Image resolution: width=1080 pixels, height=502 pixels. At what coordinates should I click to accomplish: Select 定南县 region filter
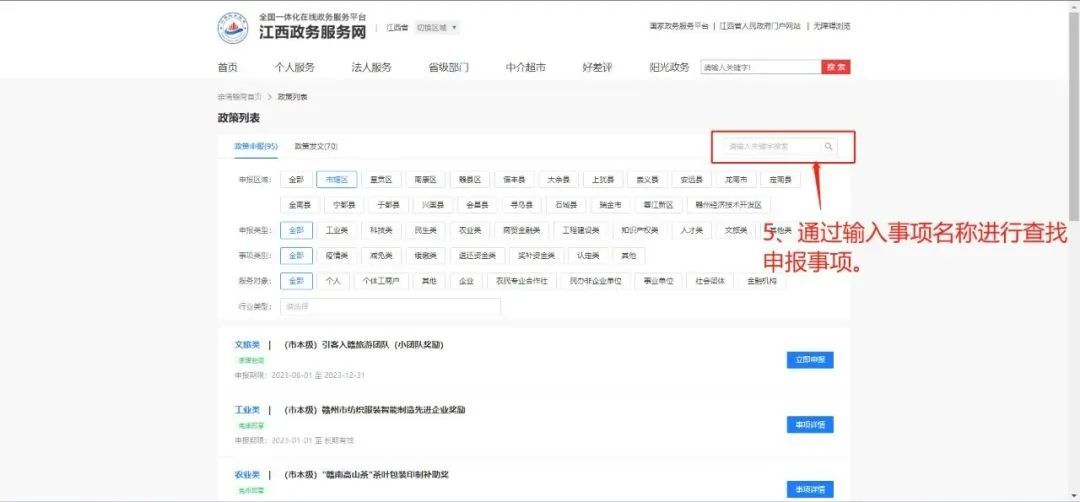[x=780, y=180]
